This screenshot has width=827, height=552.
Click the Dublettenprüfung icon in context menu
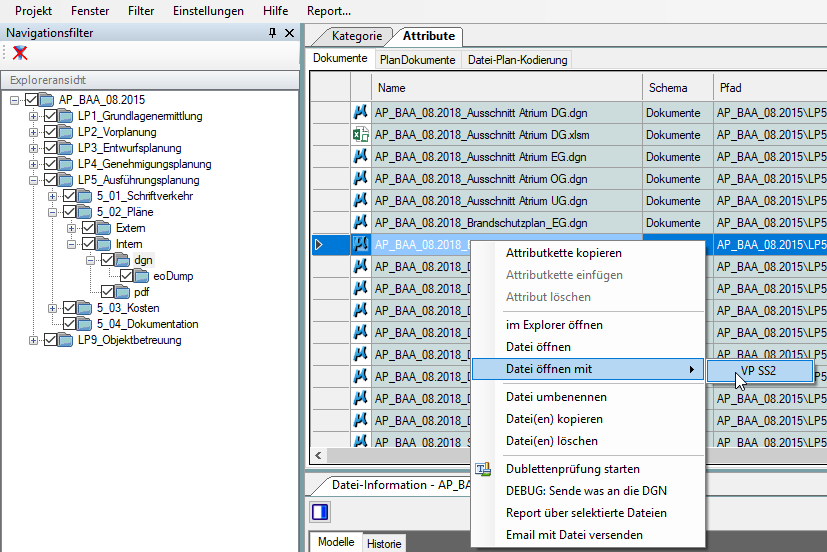pos(483,469)
